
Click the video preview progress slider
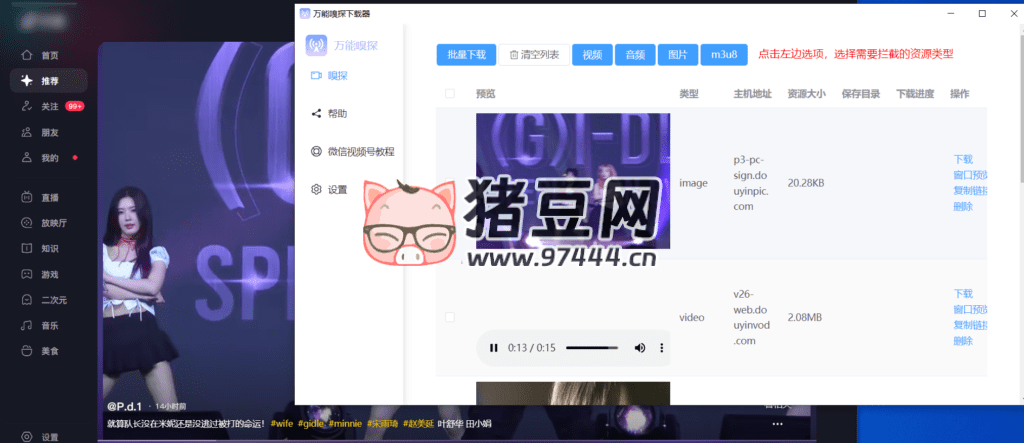(591, 348)
